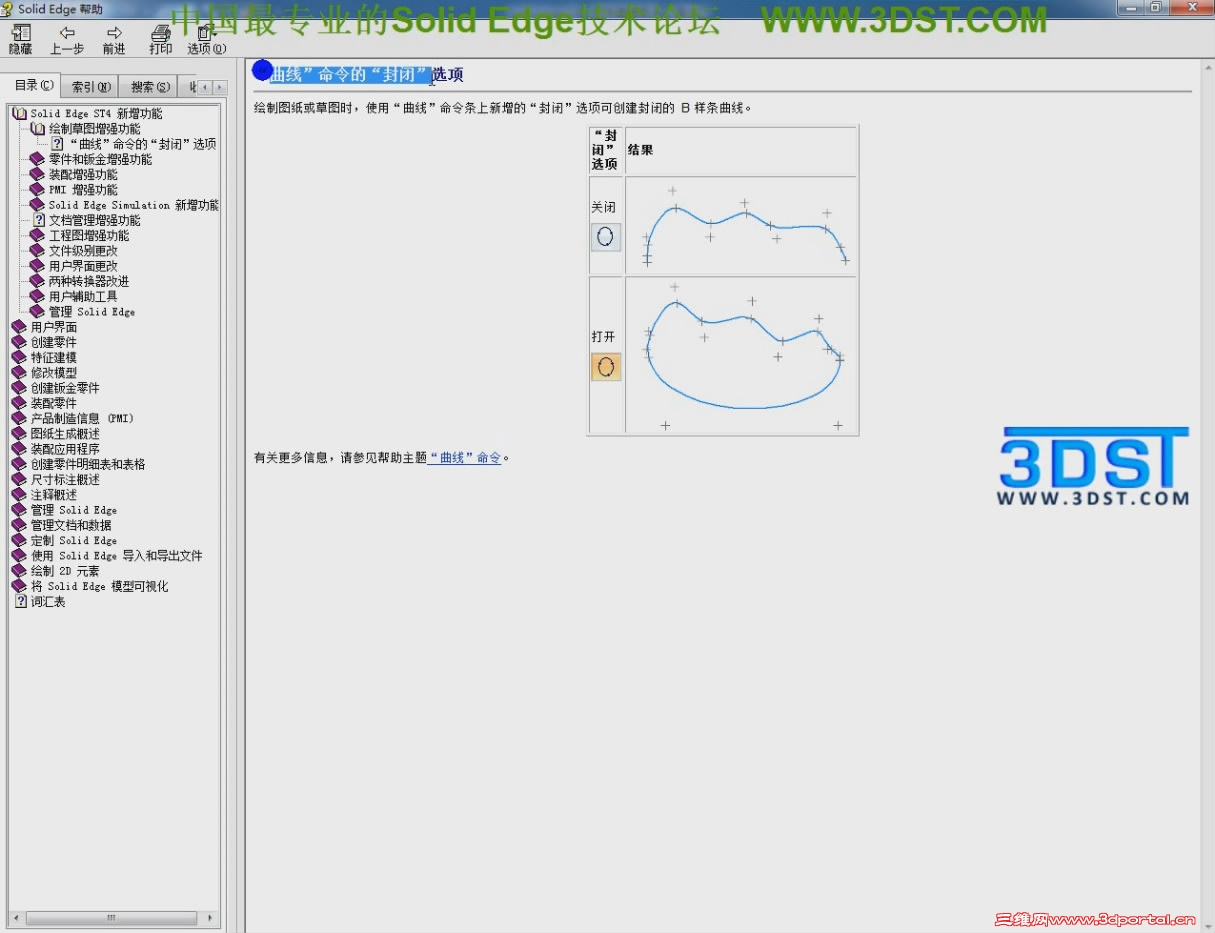This screenshot has width=1215, height=933.
Task: Click the question page icon beside 文档管理增强功能
Action: tap(39, 220)
